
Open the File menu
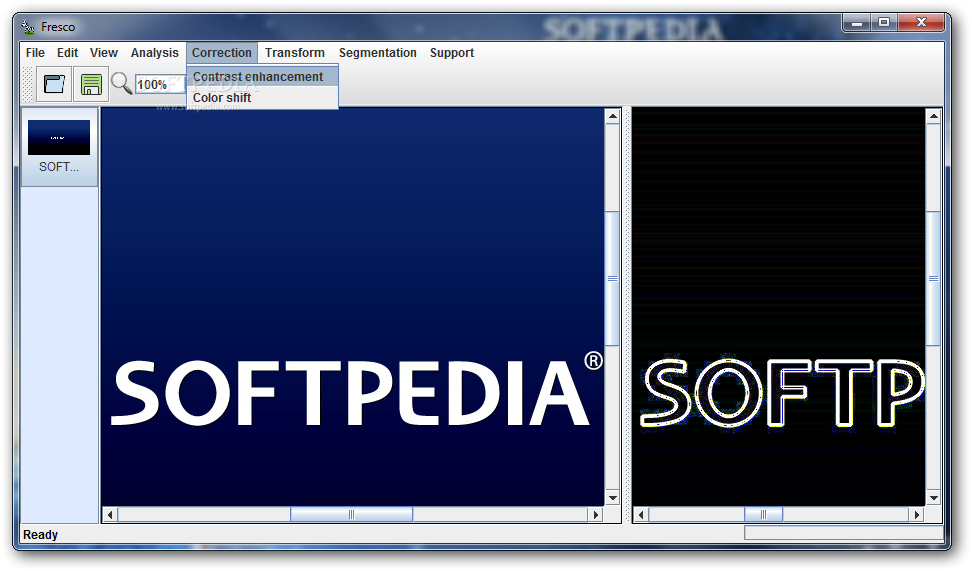click(x=35, y=53)
